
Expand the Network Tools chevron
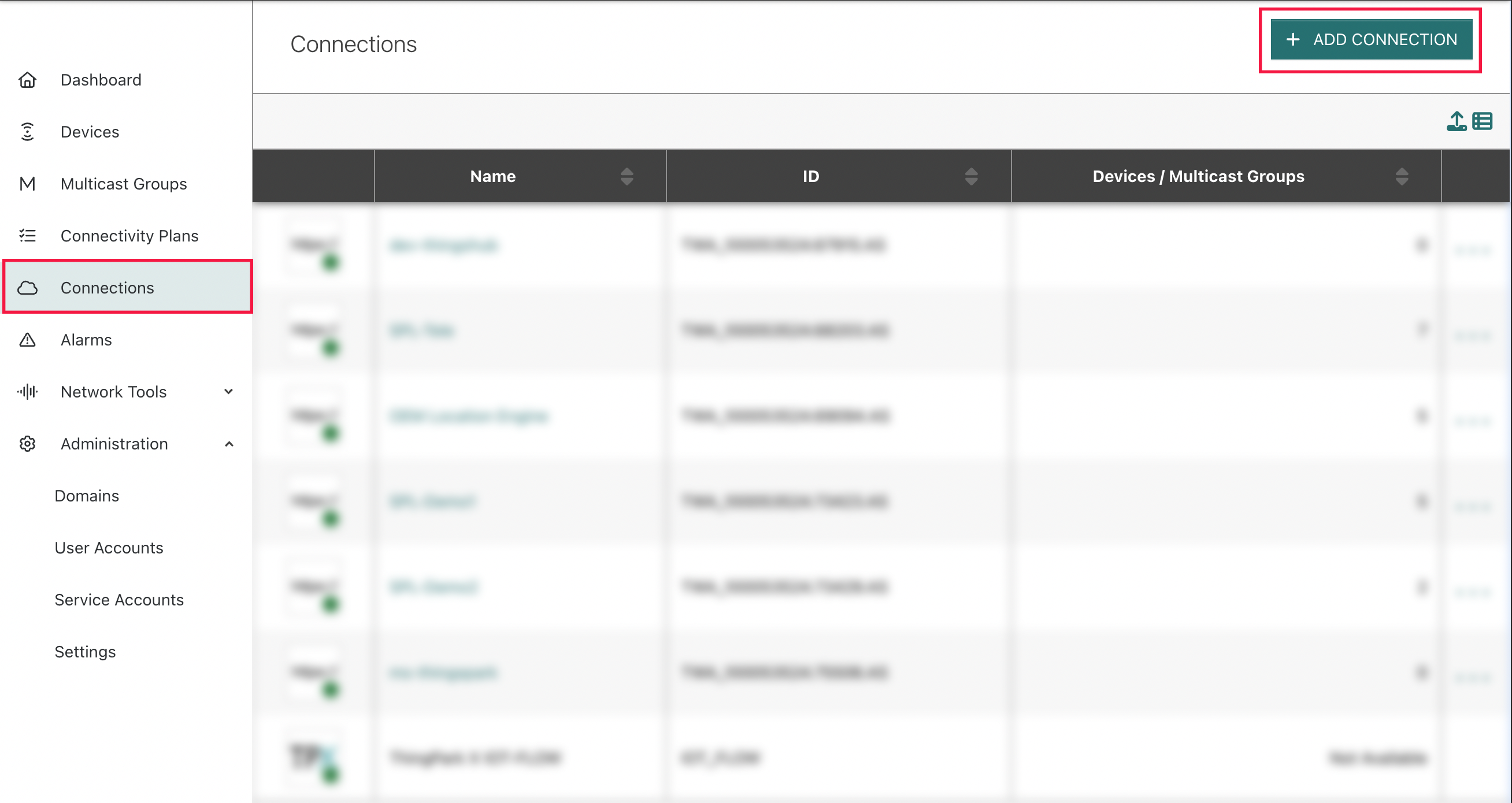(x=229, y=392)
